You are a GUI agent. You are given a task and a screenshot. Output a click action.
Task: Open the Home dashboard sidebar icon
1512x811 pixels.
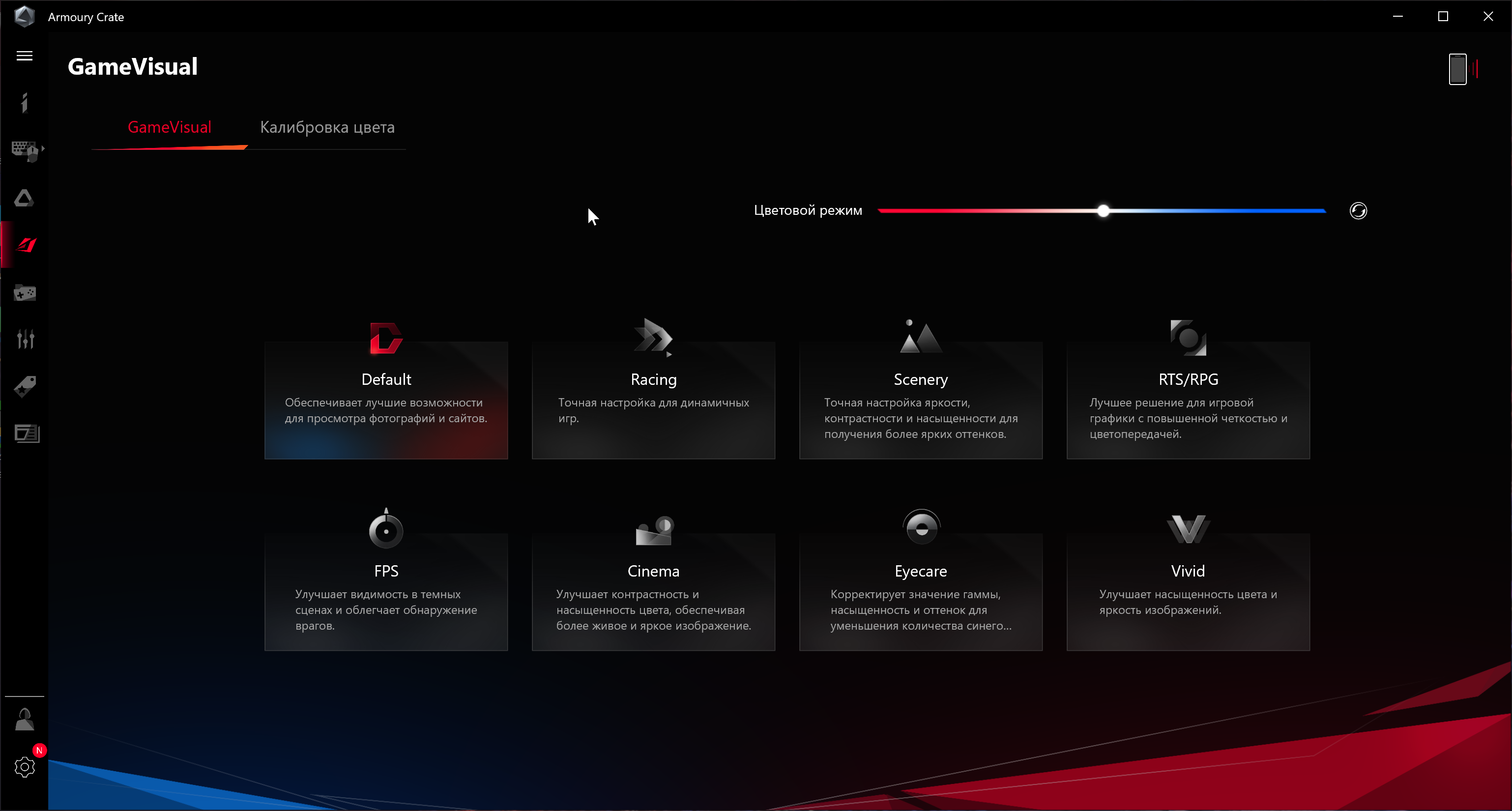(x=24, y=103)
